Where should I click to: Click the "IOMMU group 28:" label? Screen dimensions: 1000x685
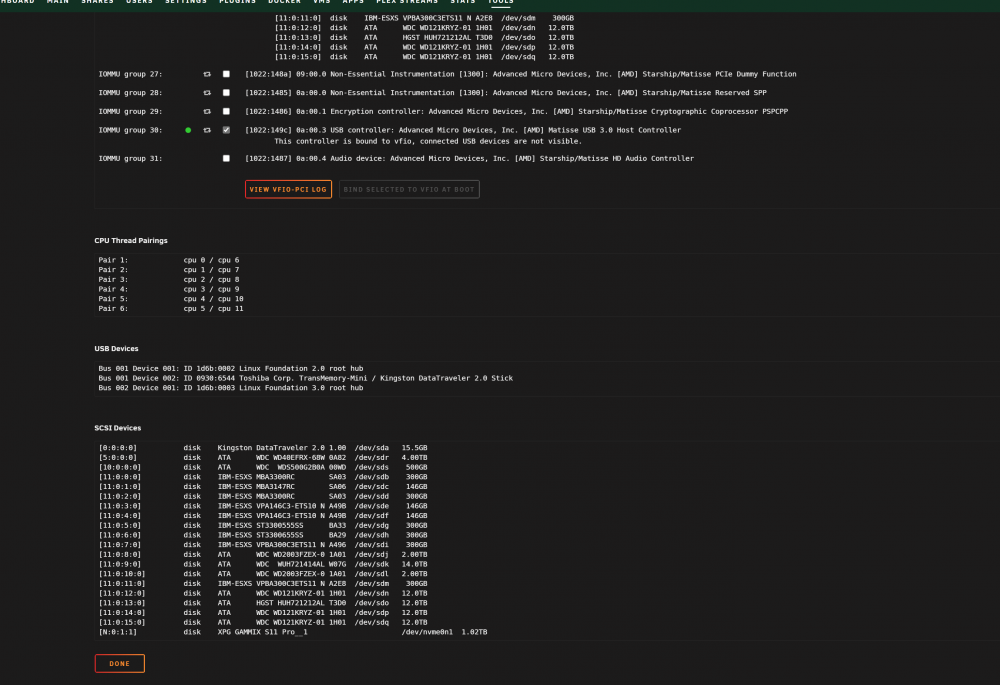(x=130, y=92)
